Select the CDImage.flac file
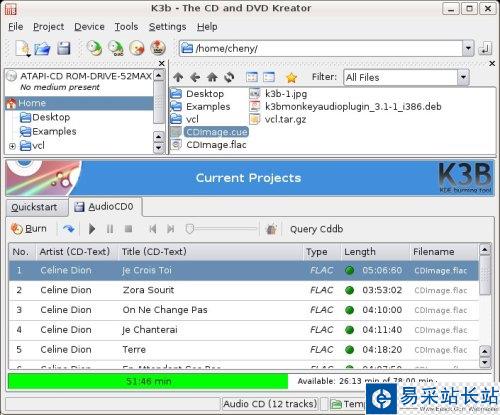Screen dimensions: 500x415 [x=209, y=145]
